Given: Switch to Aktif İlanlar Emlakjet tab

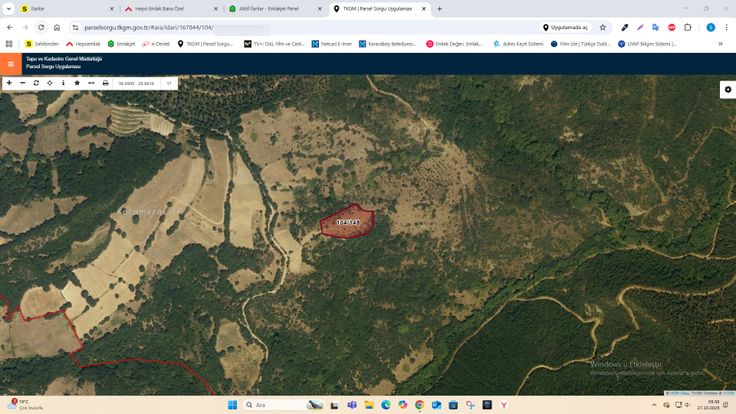Looking at the screenshot, I should 268,8.
